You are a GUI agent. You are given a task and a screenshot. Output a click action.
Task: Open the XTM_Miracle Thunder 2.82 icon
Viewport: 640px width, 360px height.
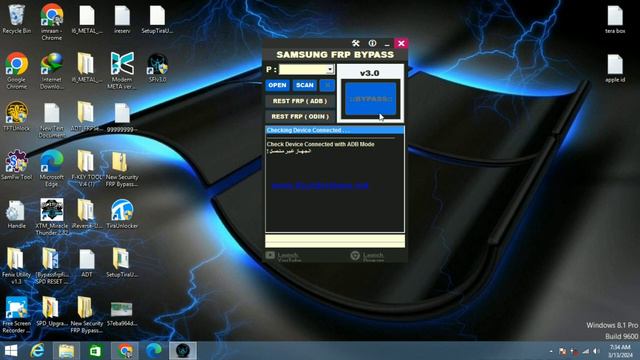[51, 217]
